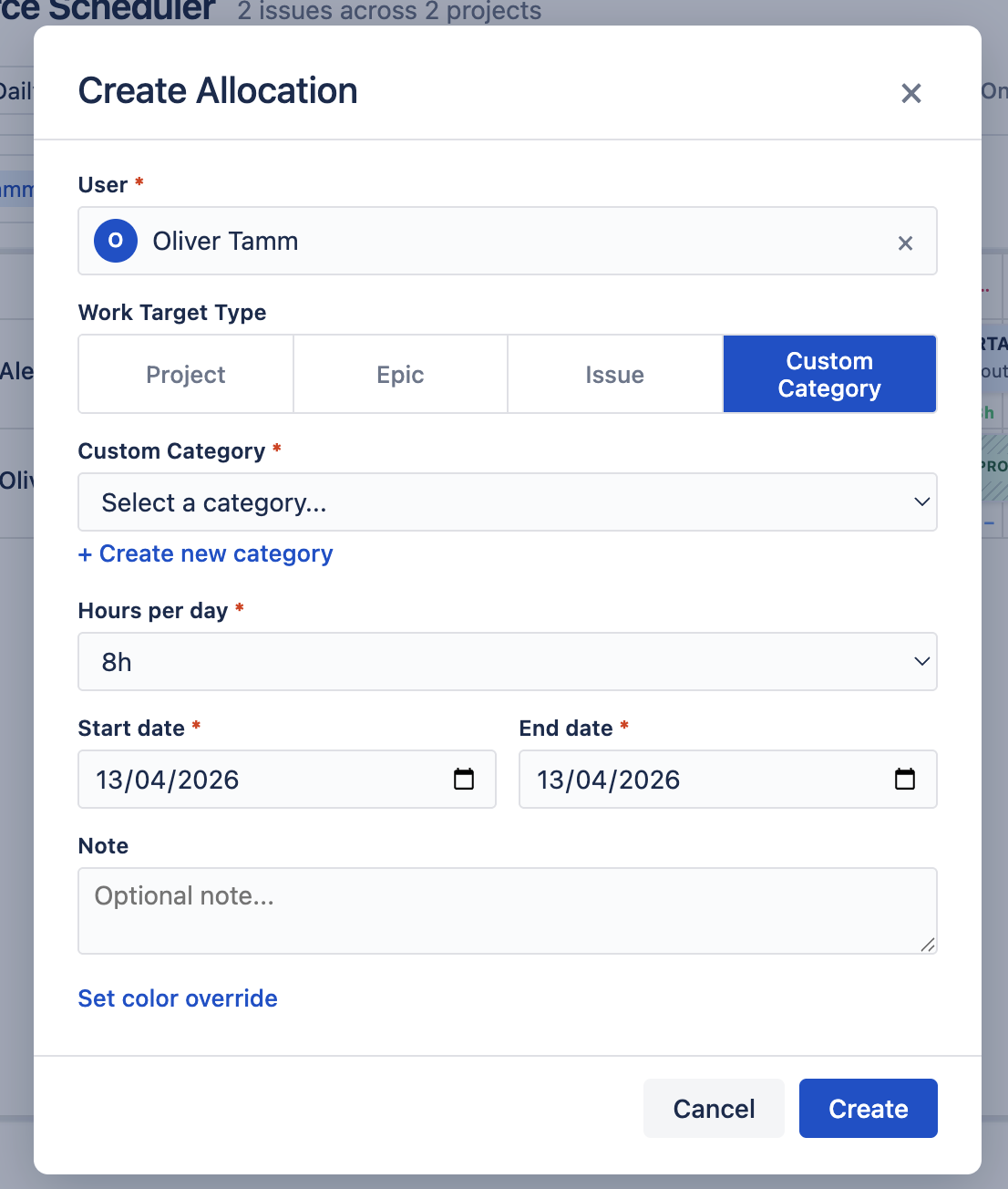This screenshot has width=1008, height=1189.
Task: Click the Create Allocation dialog title
Action: (x=217, y=91)
